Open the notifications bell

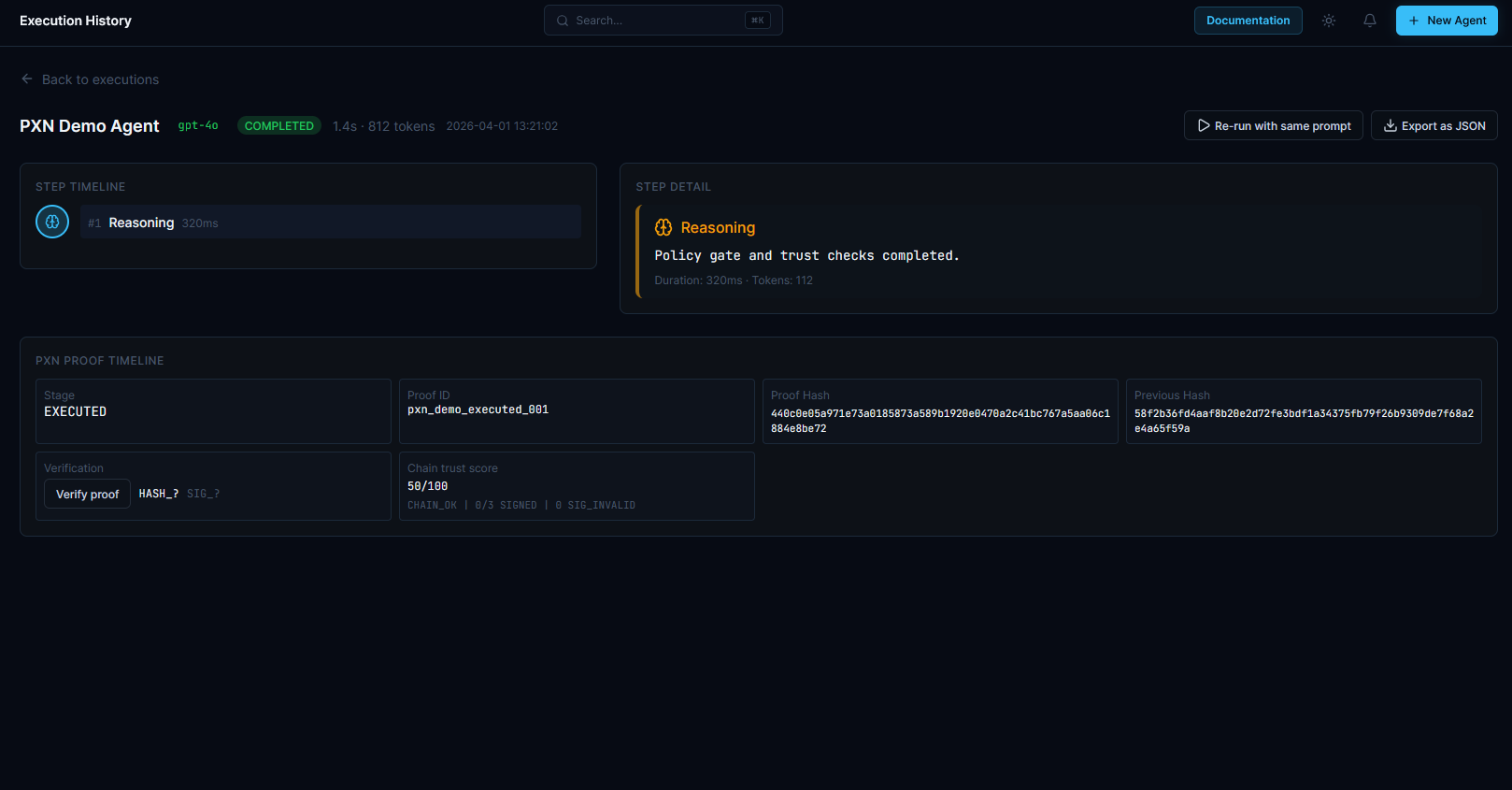point(1370,21)
